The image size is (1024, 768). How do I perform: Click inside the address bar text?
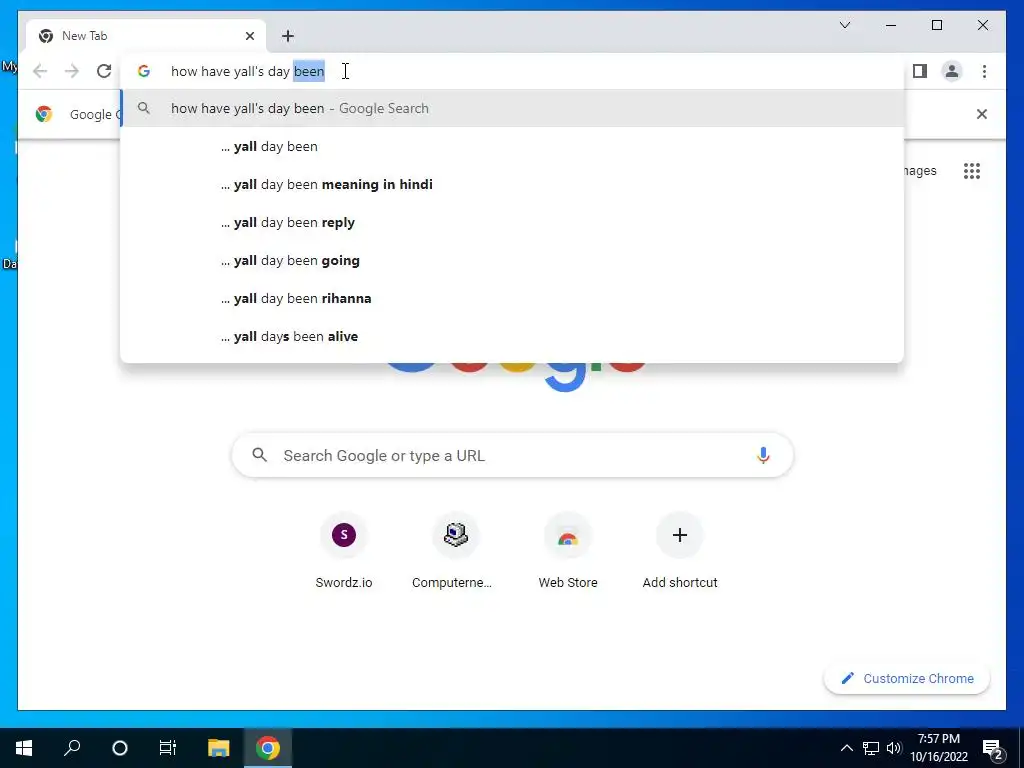(x=248, y=71)
